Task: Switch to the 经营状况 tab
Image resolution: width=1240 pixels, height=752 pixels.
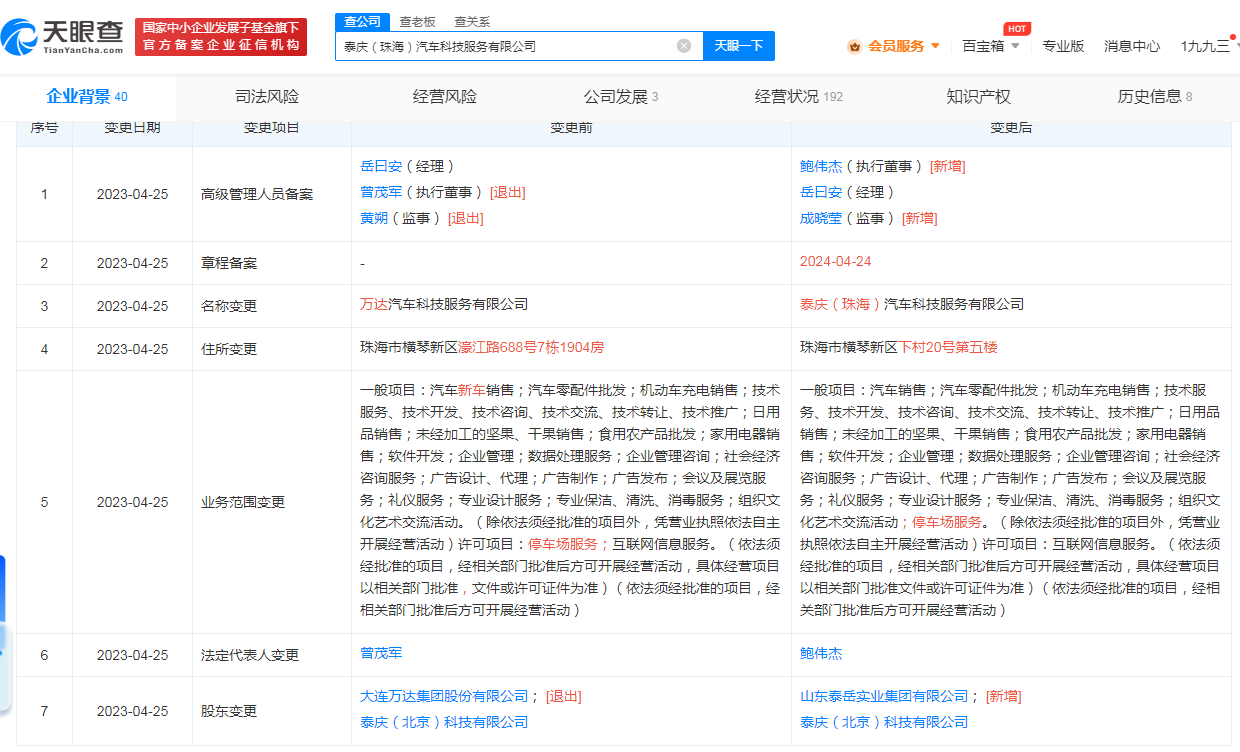Action: (798, 97)
